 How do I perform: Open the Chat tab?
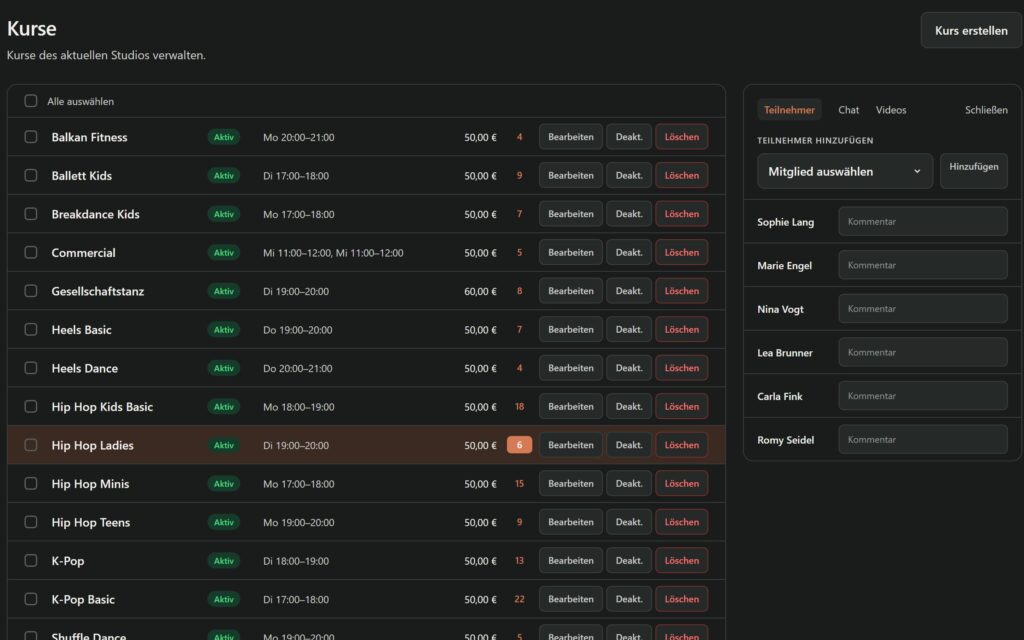coord(848,110)
